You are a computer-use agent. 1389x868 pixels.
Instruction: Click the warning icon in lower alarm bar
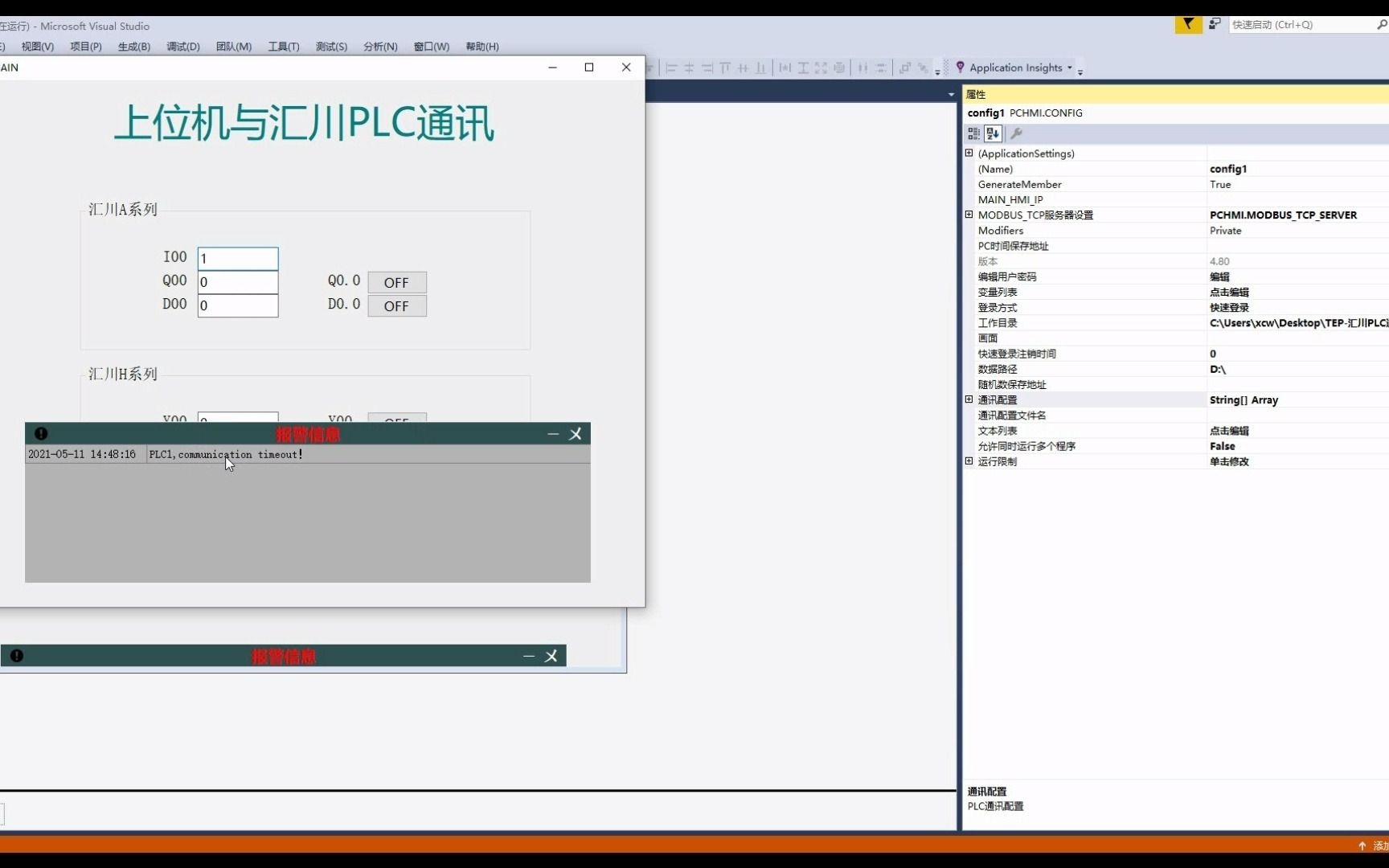click(17, 656)
